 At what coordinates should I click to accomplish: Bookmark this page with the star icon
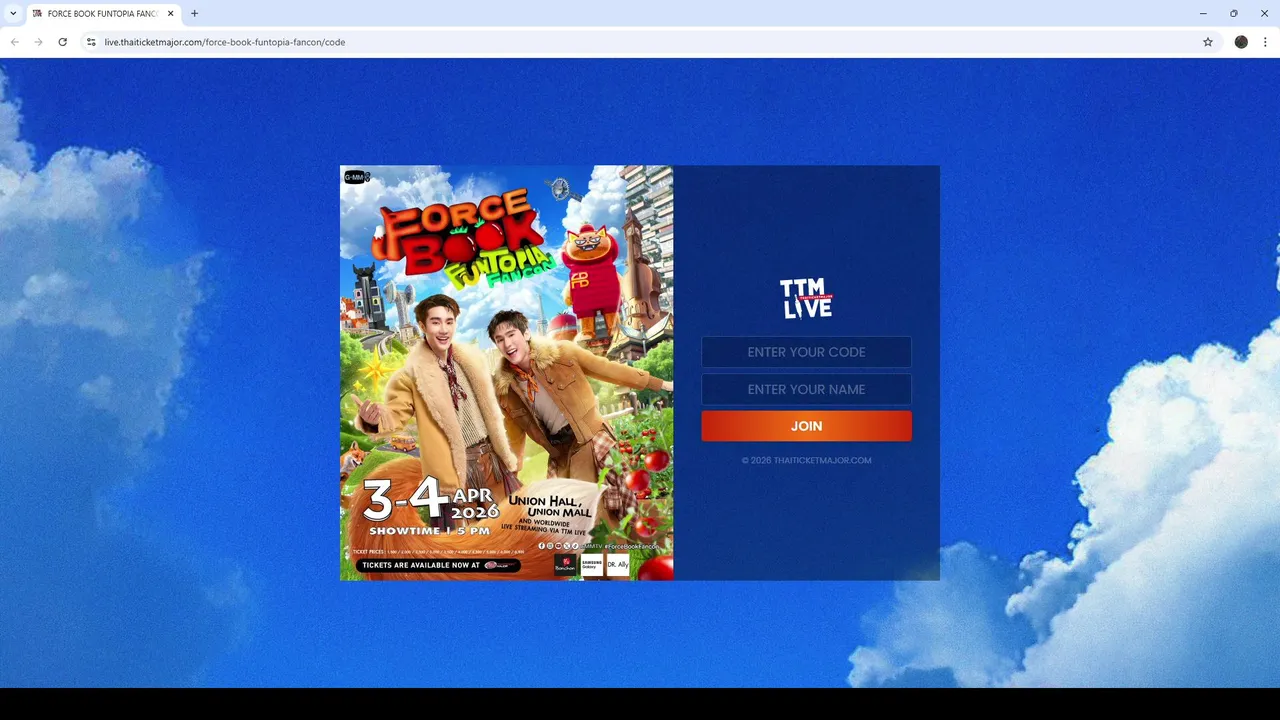click(x=1208, y=42)
